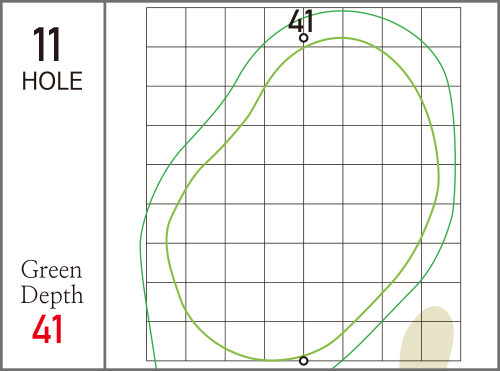
Task: Click the bottom-right corner of the grid
Action: coord(461,361)
